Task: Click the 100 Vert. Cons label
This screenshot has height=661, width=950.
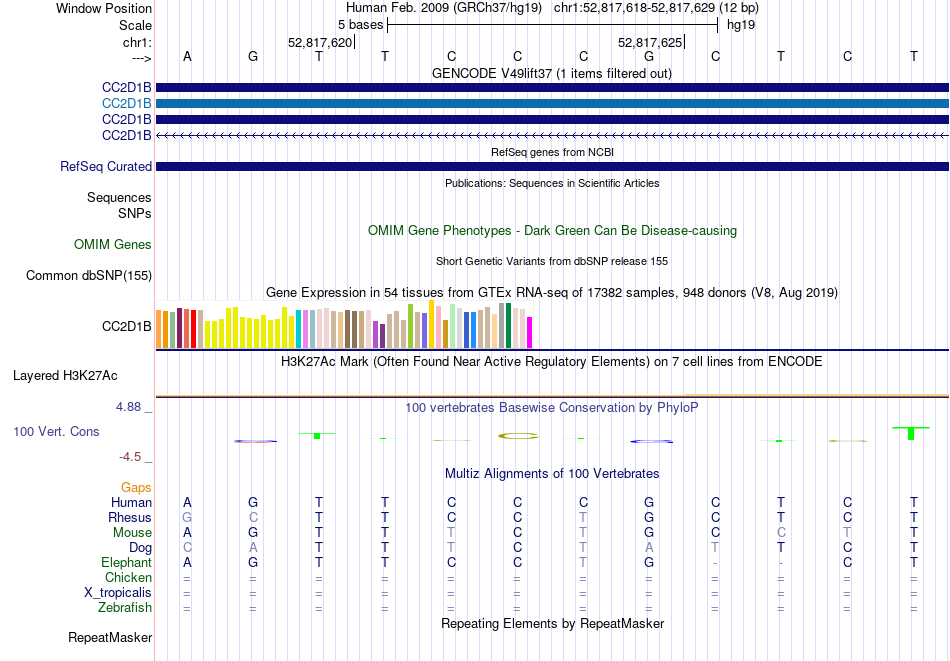Action: (x=56, y=432)
